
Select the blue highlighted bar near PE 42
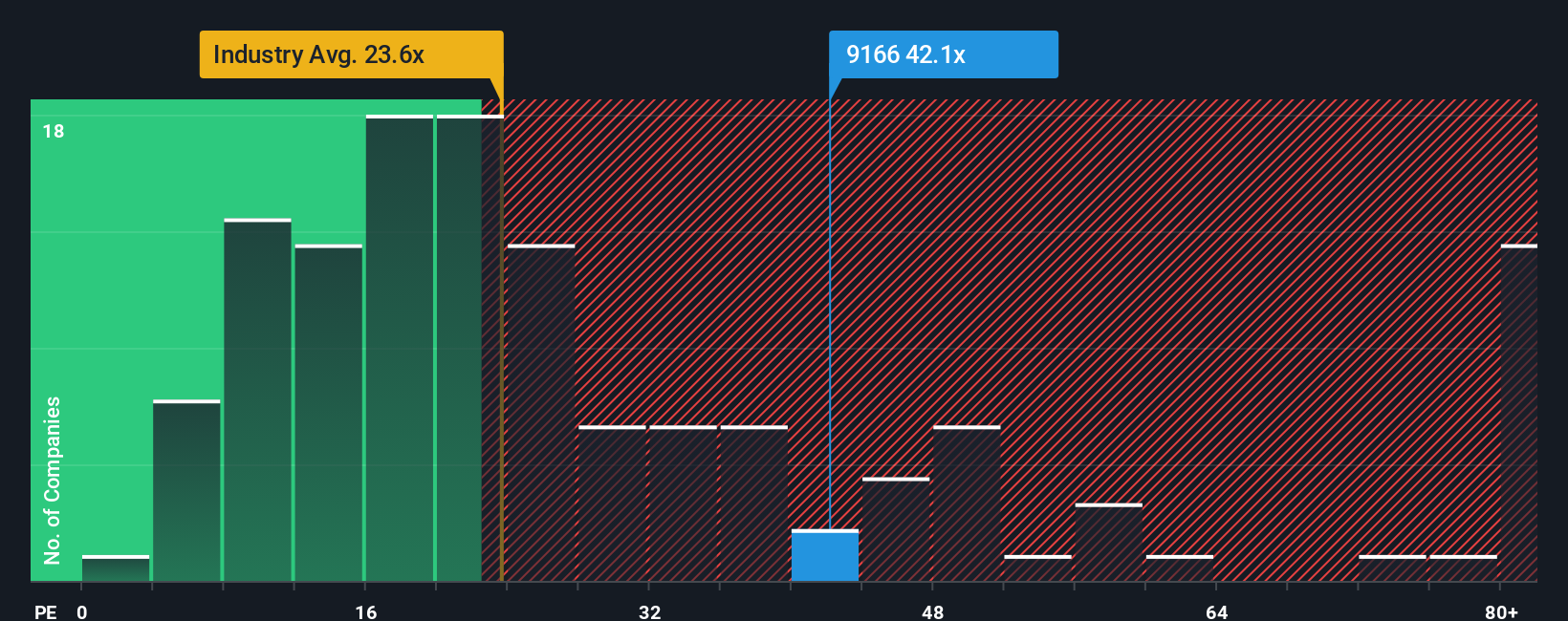[824, 555]
